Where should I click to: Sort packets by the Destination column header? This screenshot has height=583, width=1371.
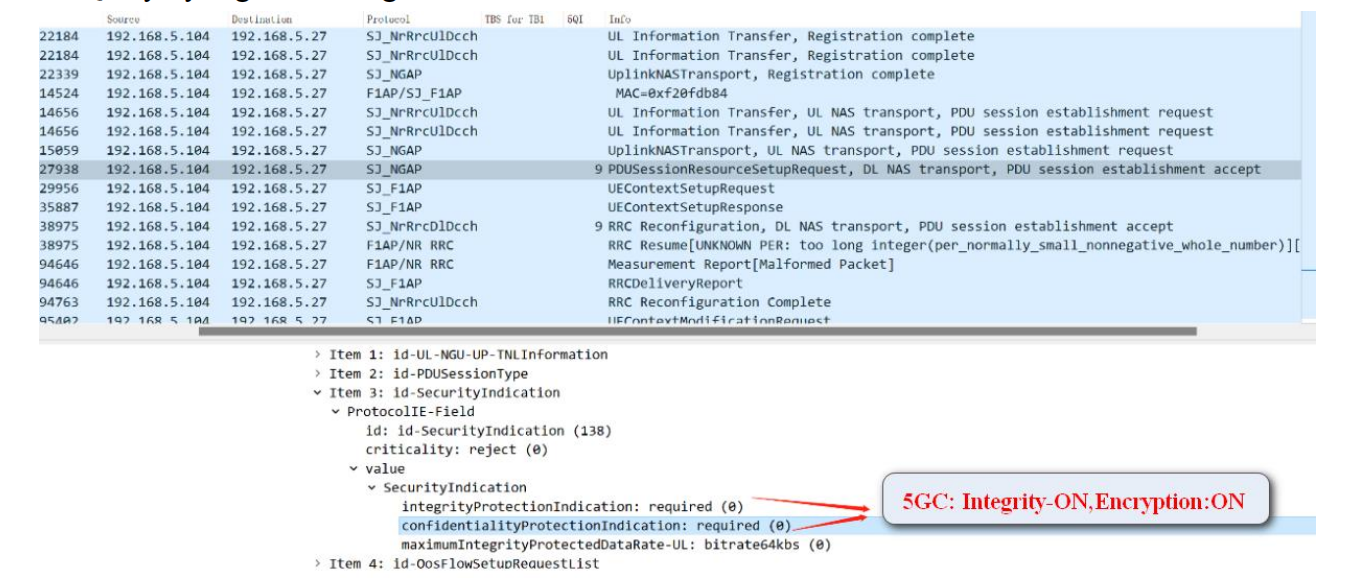coord(261,19)
